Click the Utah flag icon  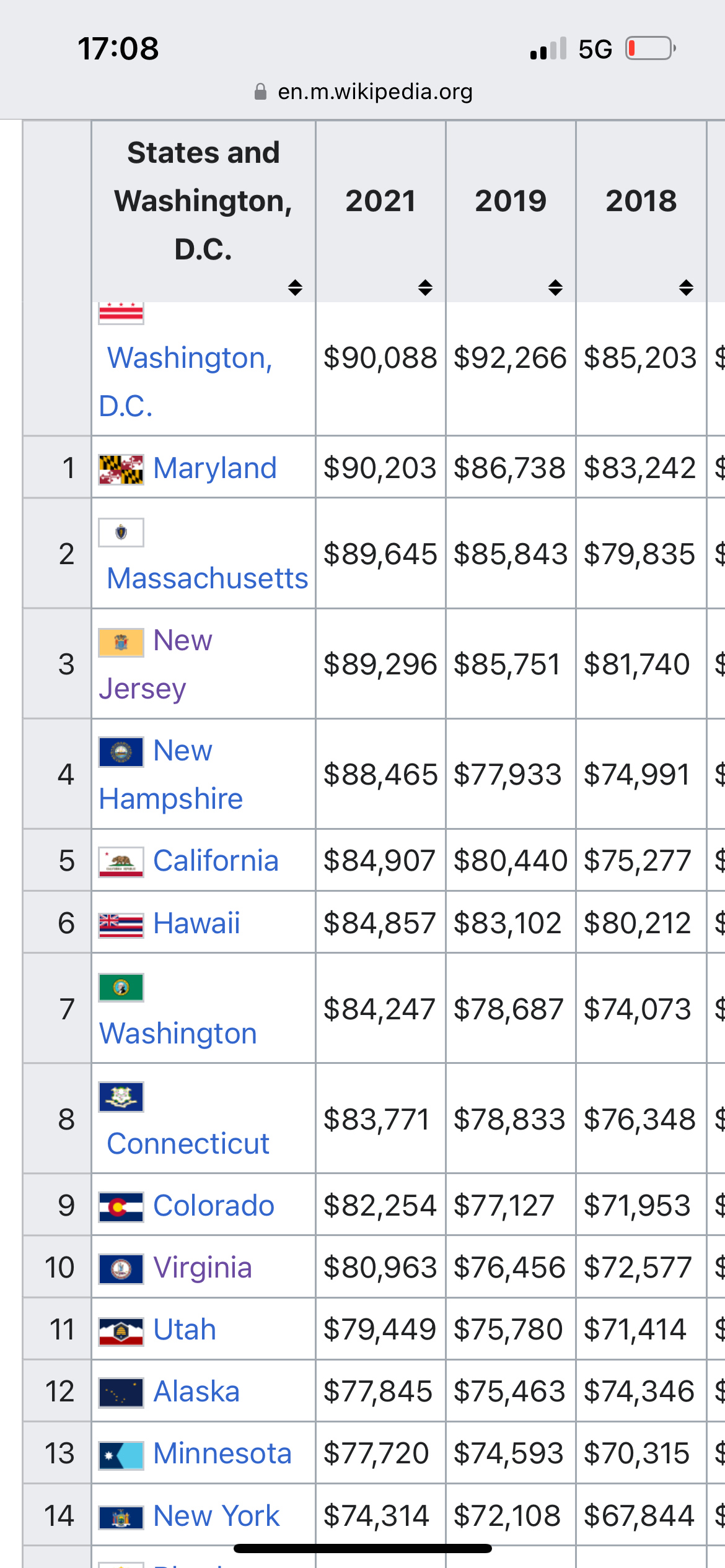point(121,1331)
